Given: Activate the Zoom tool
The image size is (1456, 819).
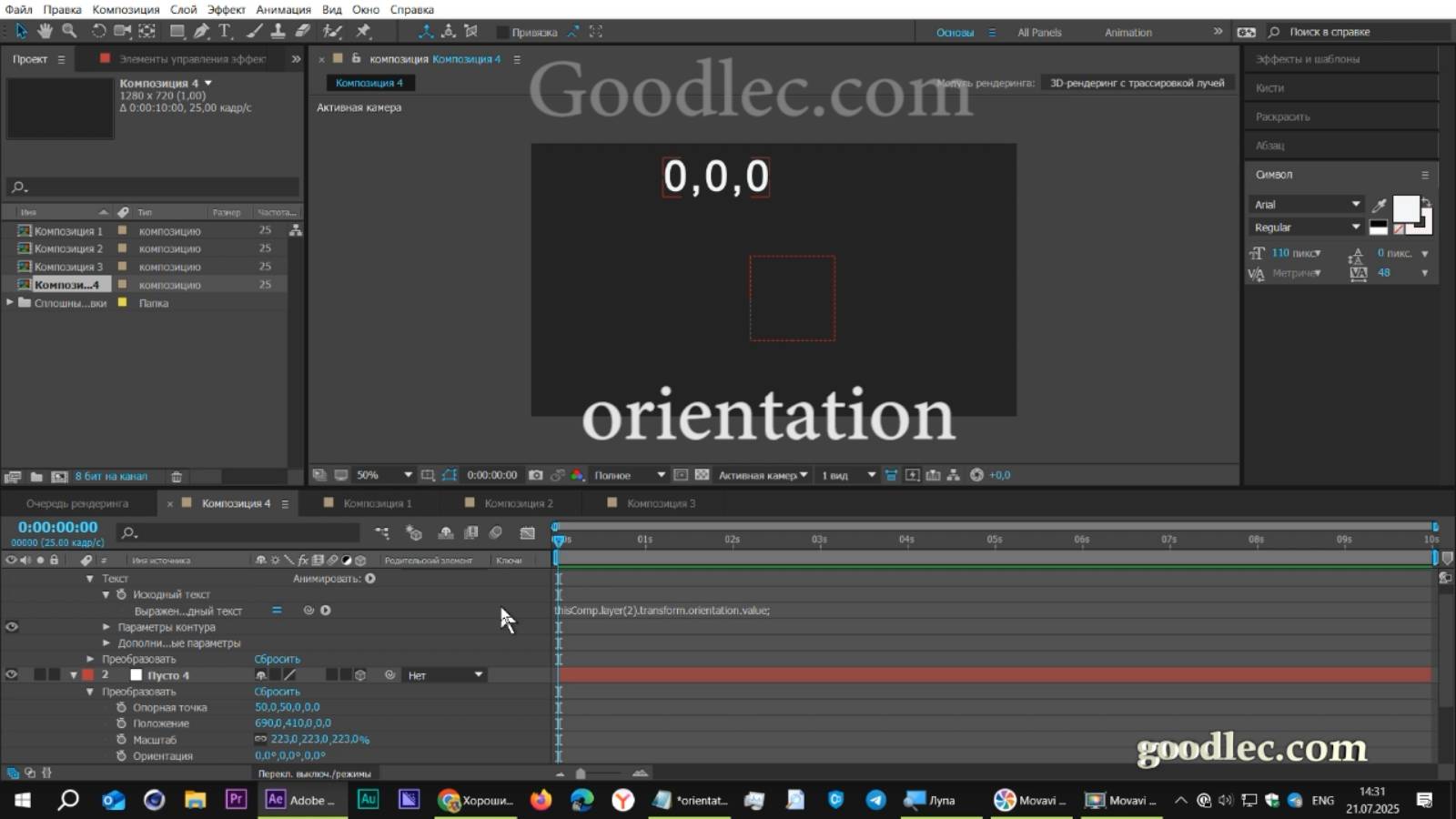Looking at the screenshot, I should pos(68,32).
